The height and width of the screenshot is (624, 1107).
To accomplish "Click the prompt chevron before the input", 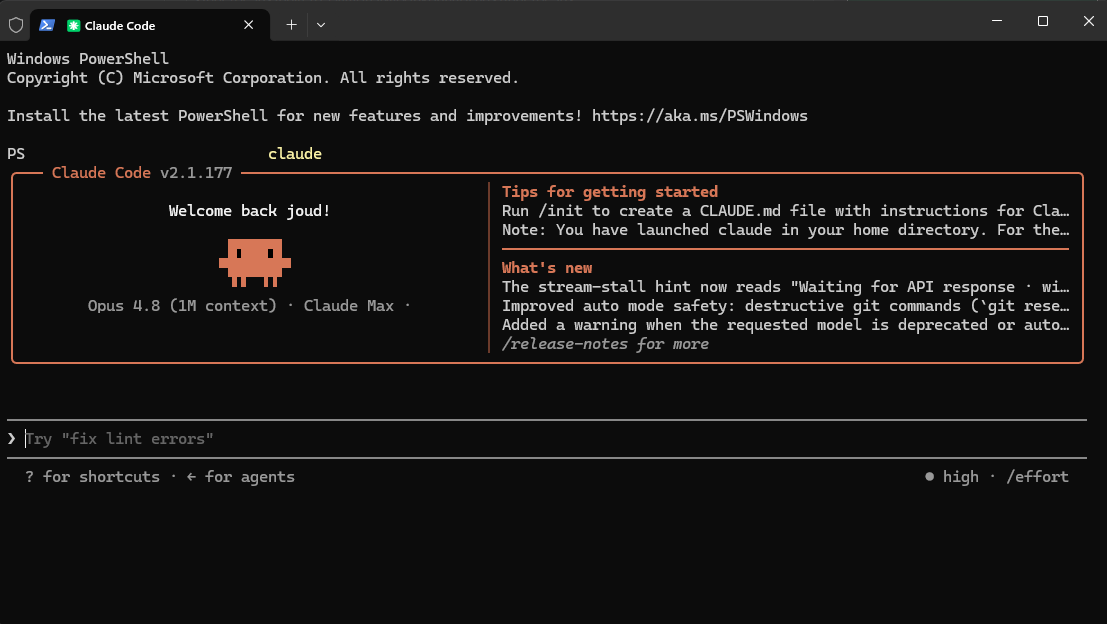I will tap(11, 438).
